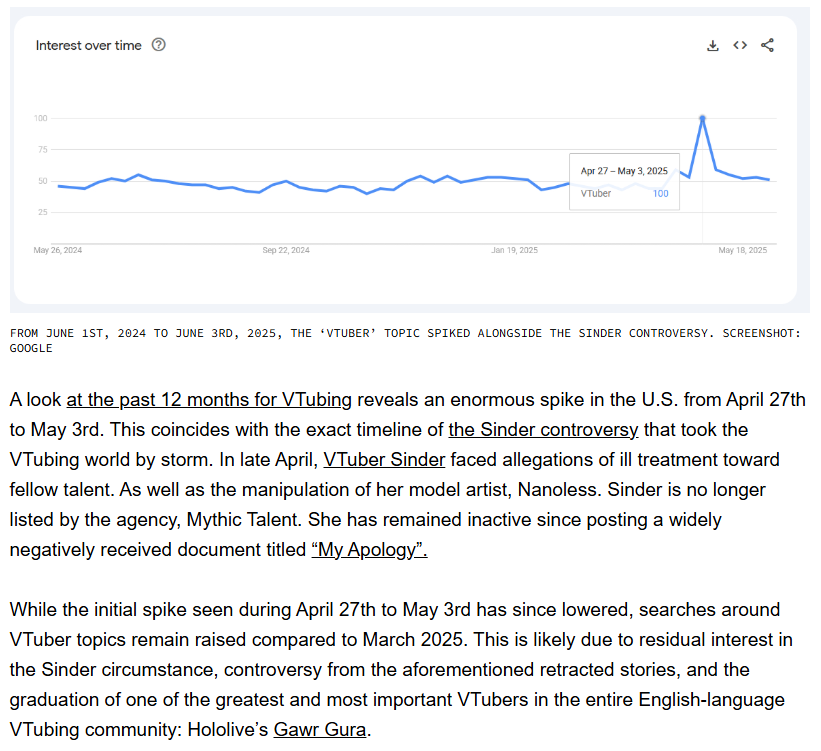Select the May 26, 2024 axis label

tap(58, 250)
